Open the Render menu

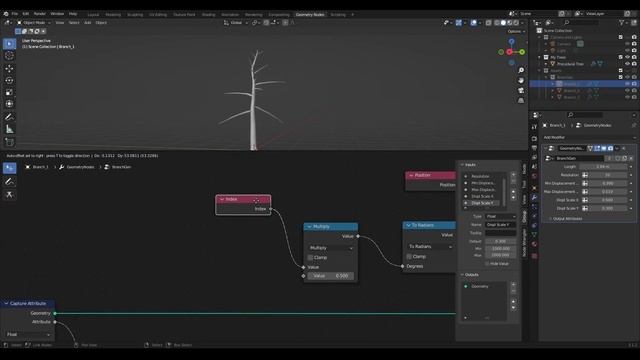pos(40,14)
